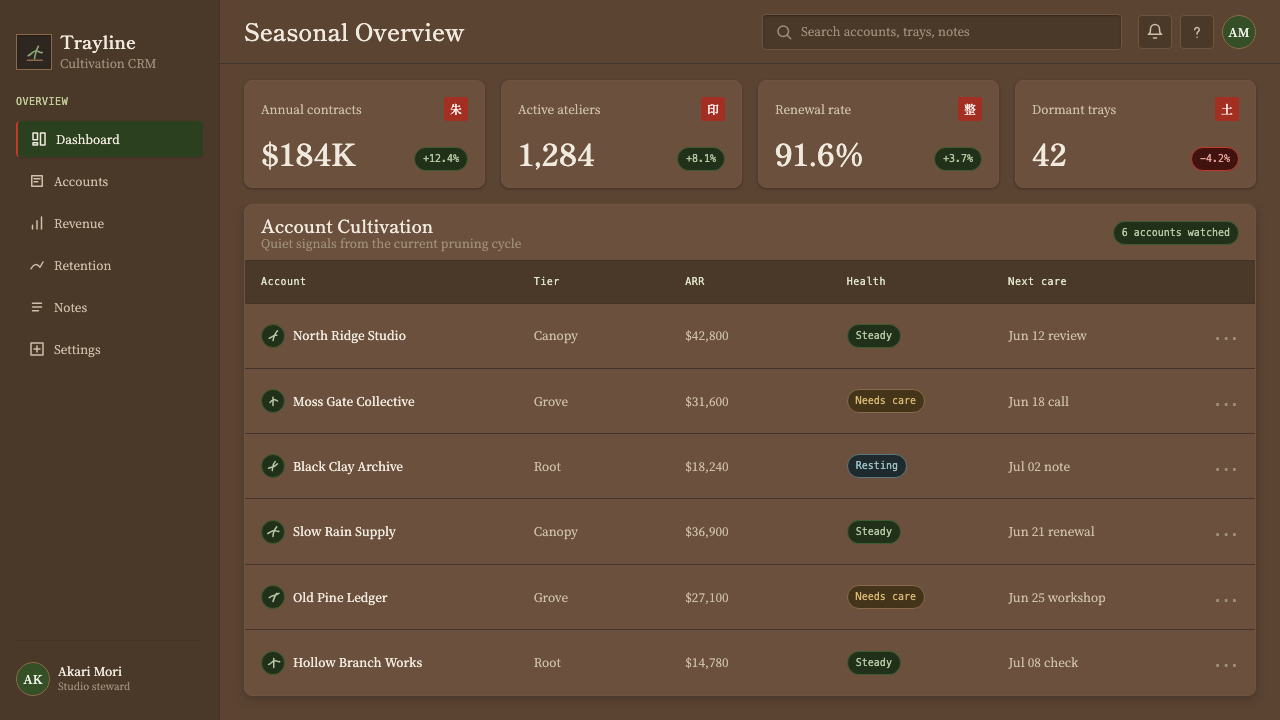1280x720 pixels.
Task: Open more options for Black Clay Archive
Action: (1226, 467)
